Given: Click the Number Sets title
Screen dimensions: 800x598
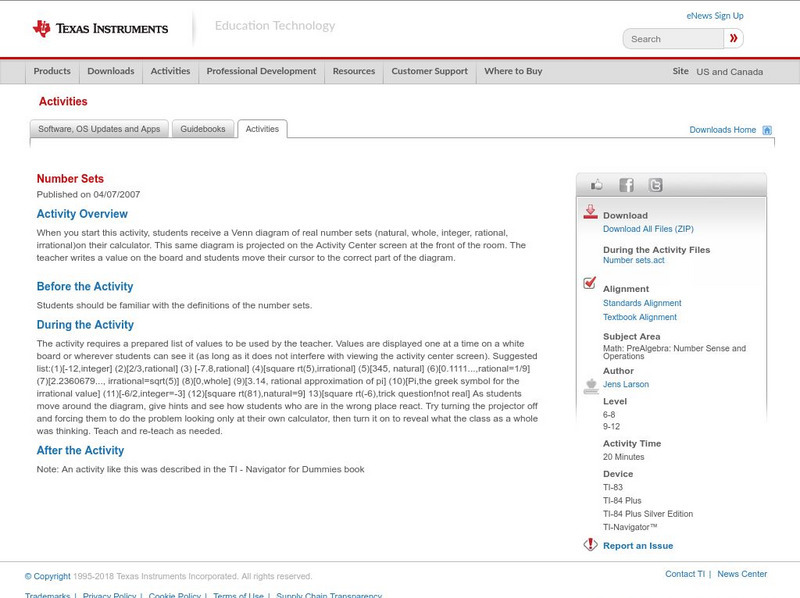Looking at the screenshot, I should (x=70, y=179).
